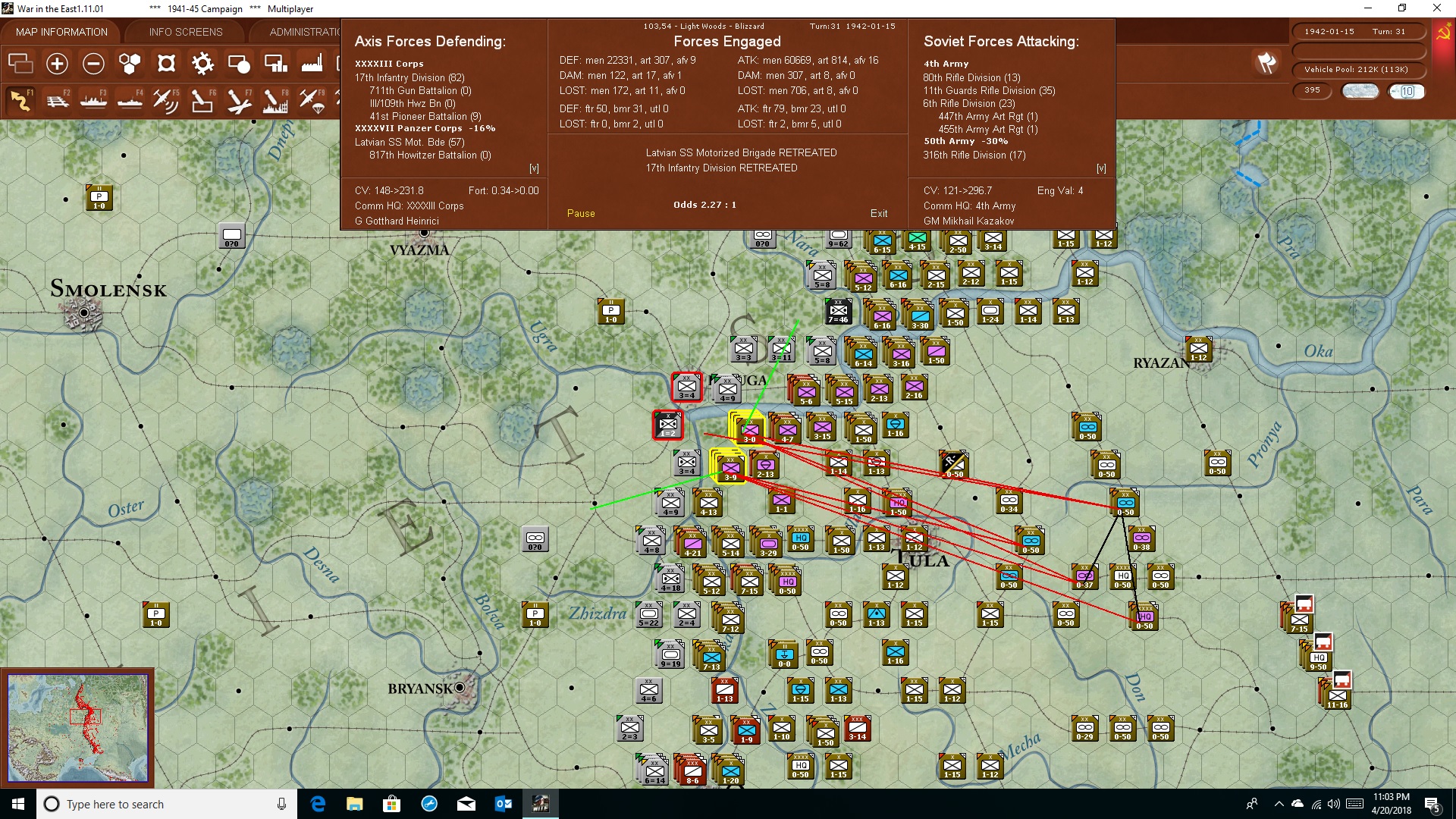The image size is (1456, 819).
Task: Click the taskbar search box
Action: [x=167, y=804]
